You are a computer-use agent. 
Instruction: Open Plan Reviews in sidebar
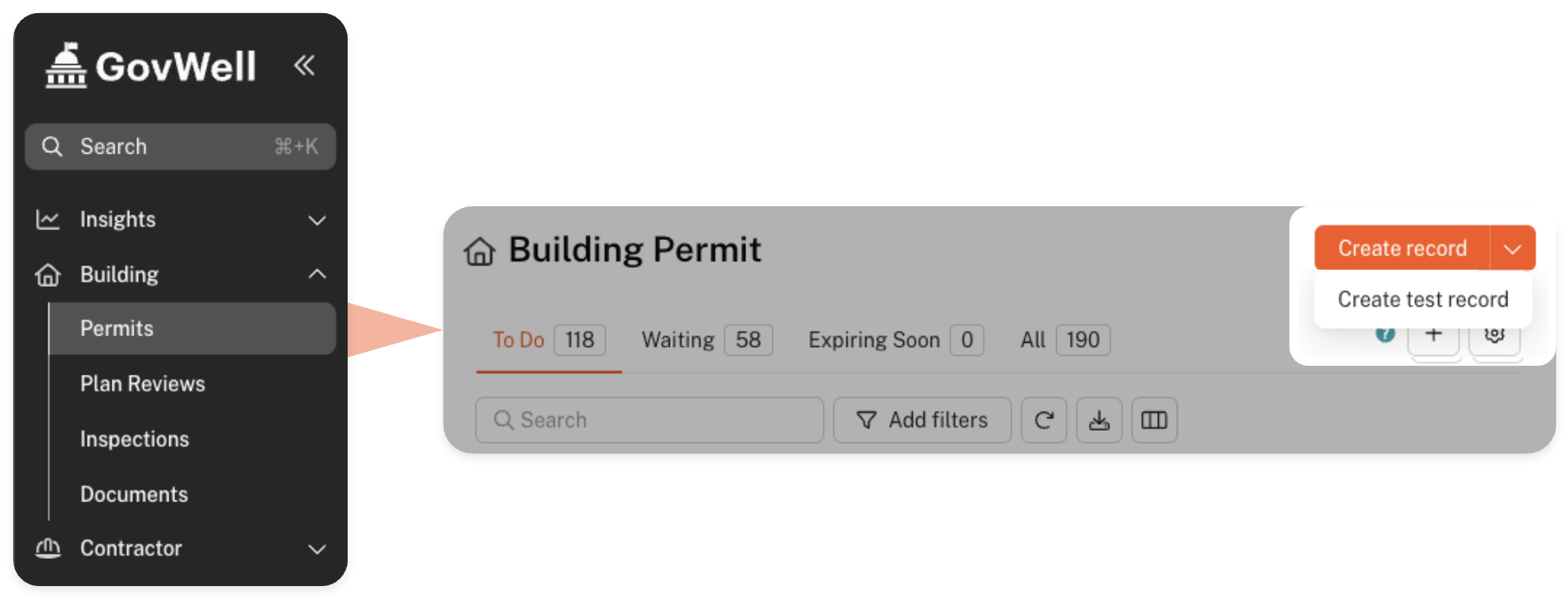(142, 384)
